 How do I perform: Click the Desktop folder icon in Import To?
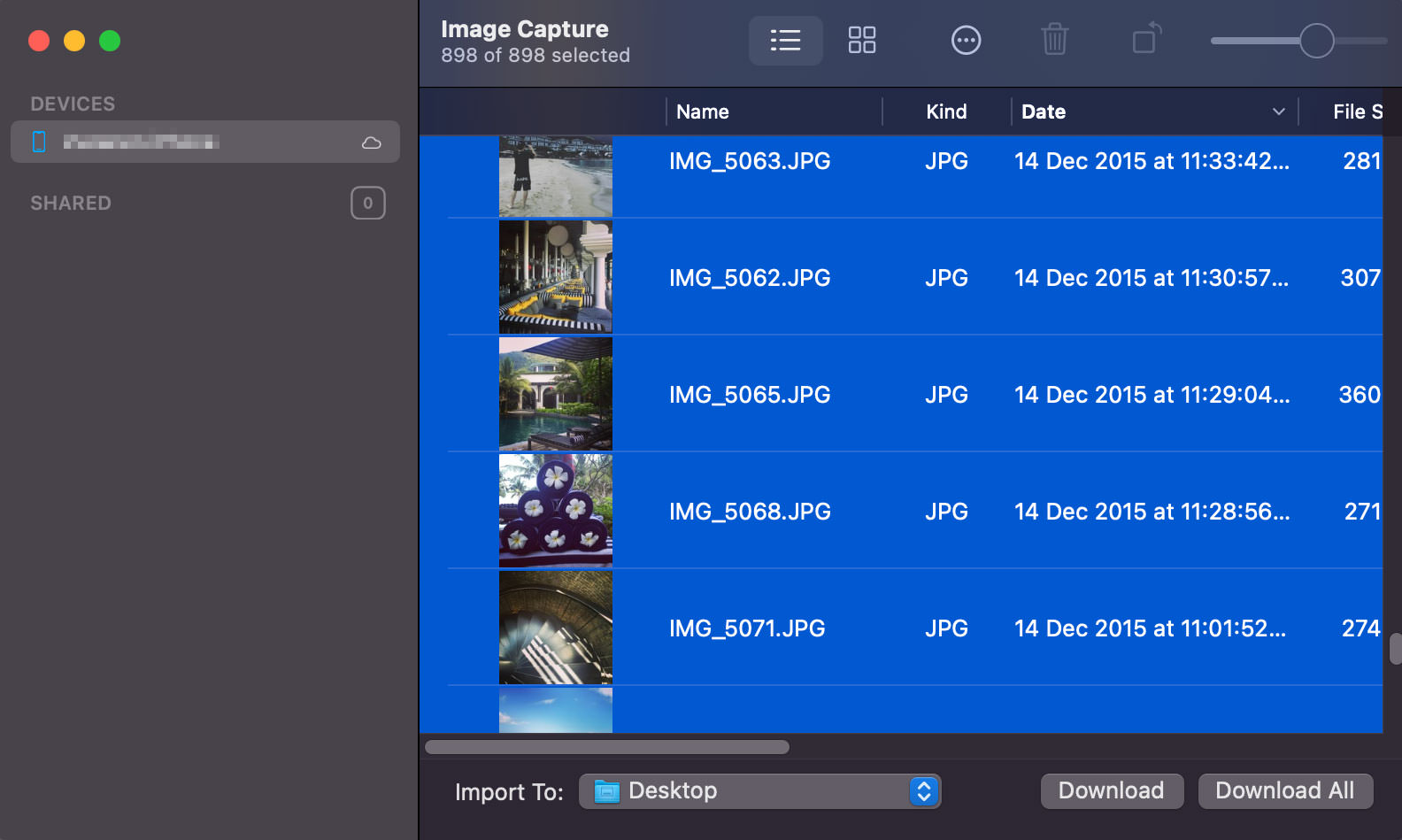[x=607, y=791]
